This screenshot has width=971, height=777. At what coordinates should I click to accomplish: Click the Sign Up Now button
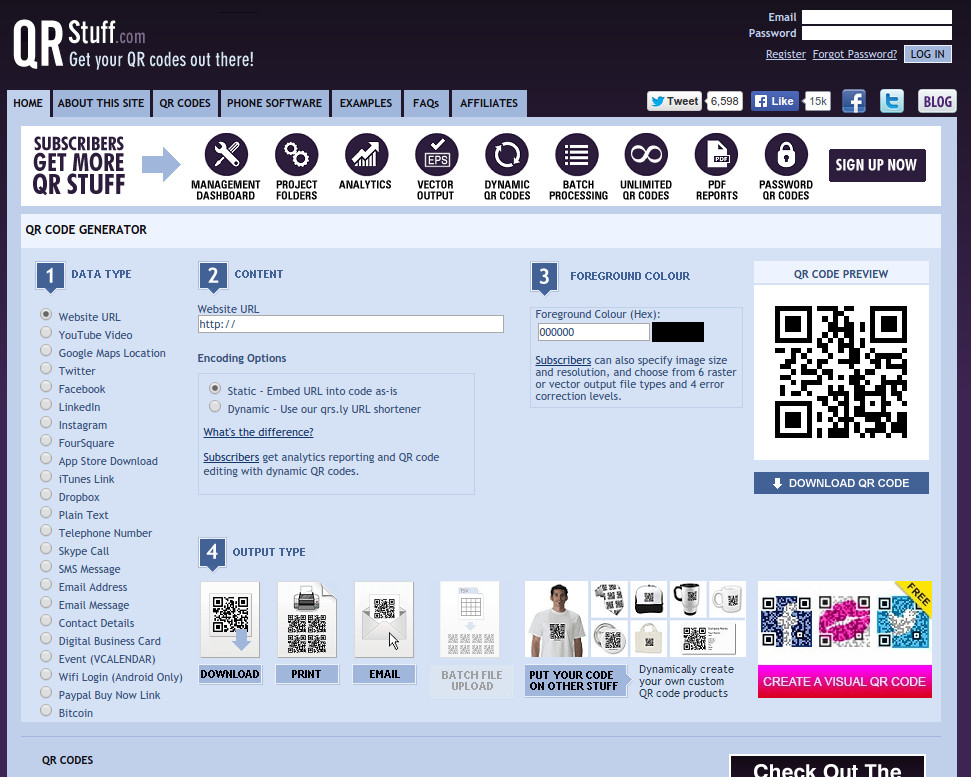coord(877,165)
